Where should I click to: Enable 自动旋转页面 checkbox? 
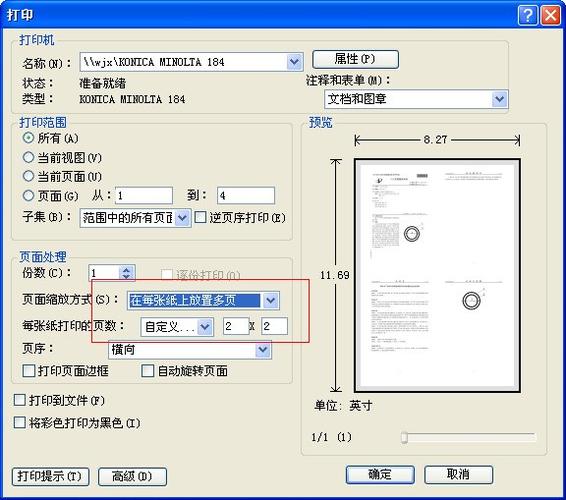pyautogui.click(x=148, y=371)
